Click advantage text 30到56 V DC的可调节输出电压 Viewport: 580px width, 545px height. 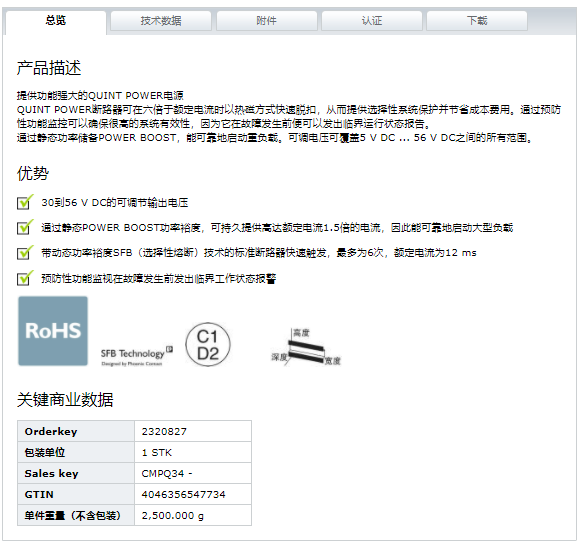tap(115, 202)
